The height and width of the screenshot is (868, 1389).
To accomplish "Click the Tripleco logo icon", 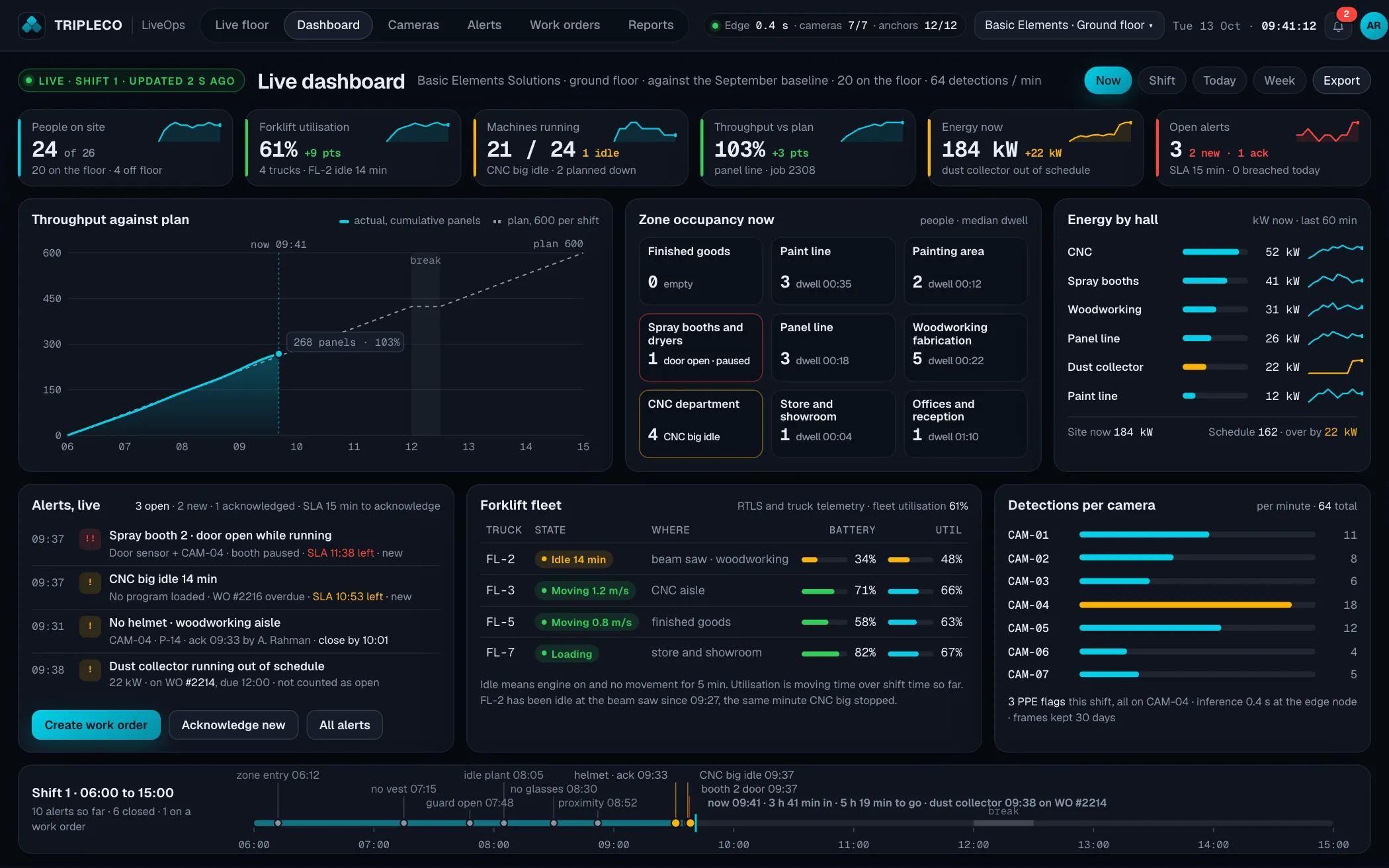I will coord(32,25).
